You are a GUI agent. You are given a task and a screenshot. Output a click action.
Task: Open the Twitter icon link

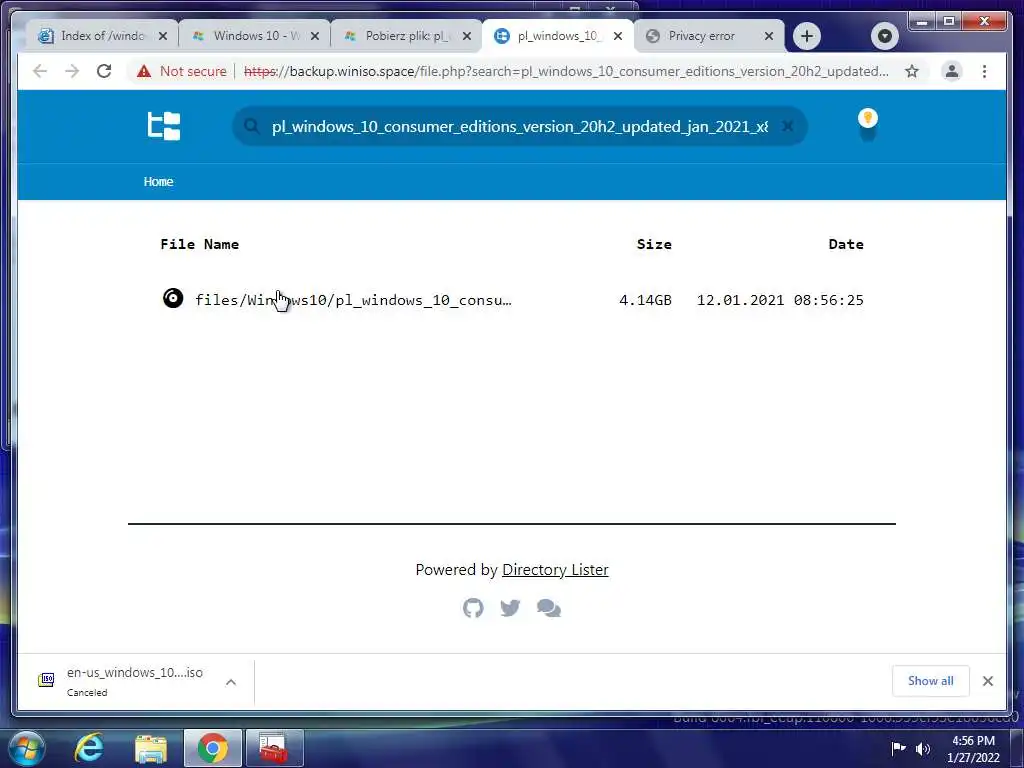click(510, 608)
